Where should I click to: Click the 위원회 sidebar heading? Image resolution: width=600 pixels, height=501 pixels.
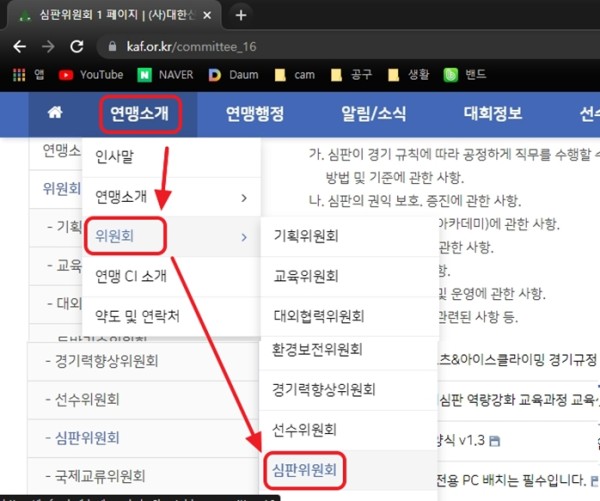click(x=62, y=188)
